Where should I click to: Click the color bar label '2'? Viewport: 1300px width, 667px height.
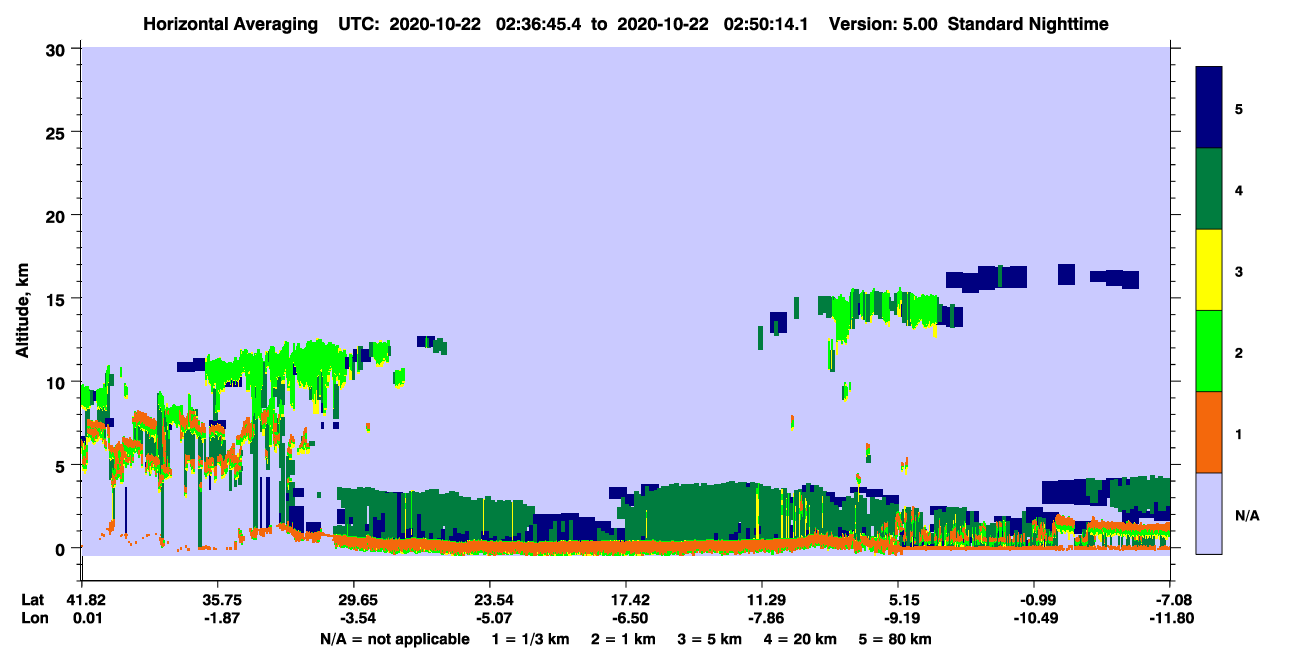coord(1239,351)
